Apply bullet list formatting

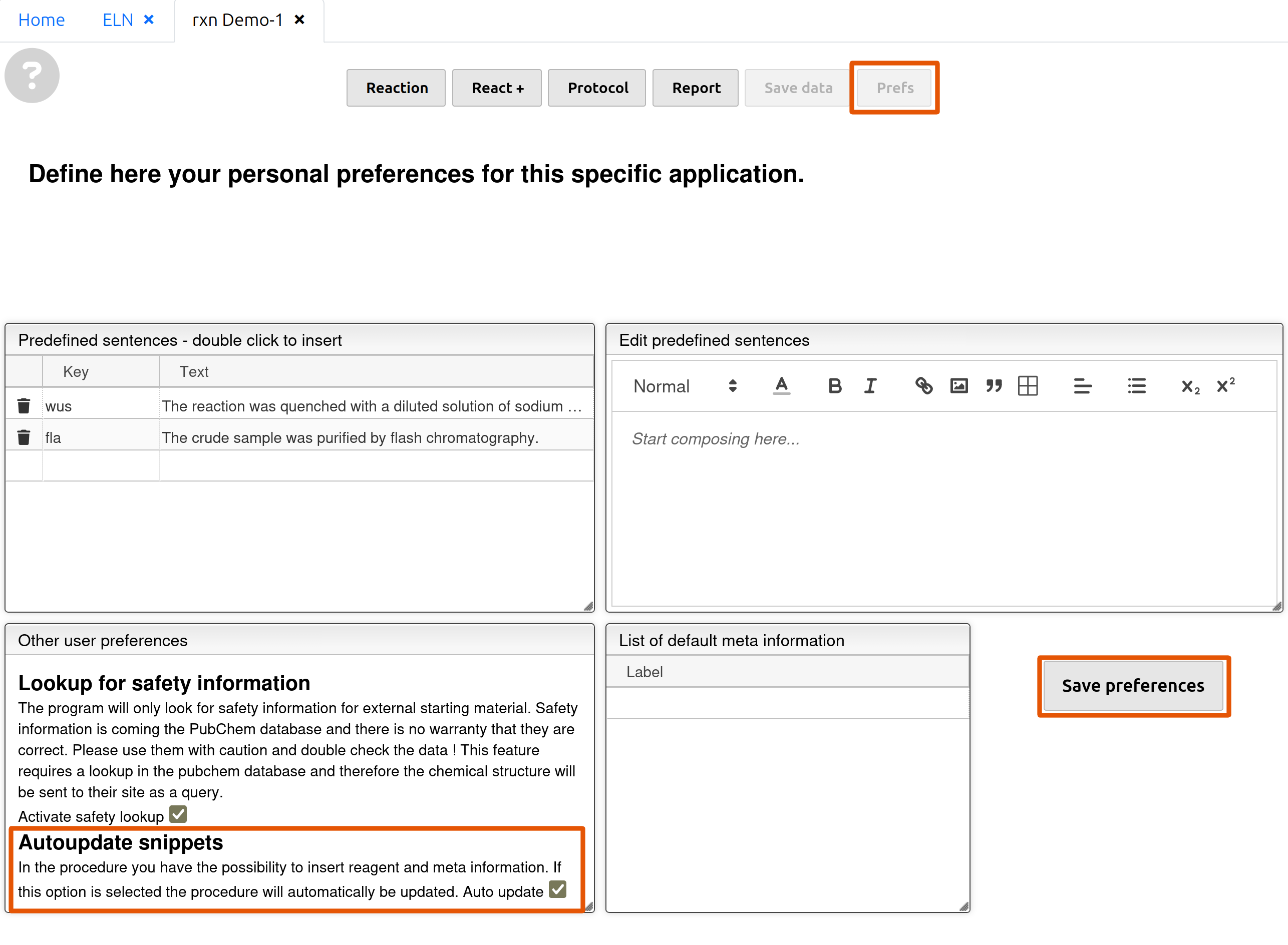[1136, 386]
